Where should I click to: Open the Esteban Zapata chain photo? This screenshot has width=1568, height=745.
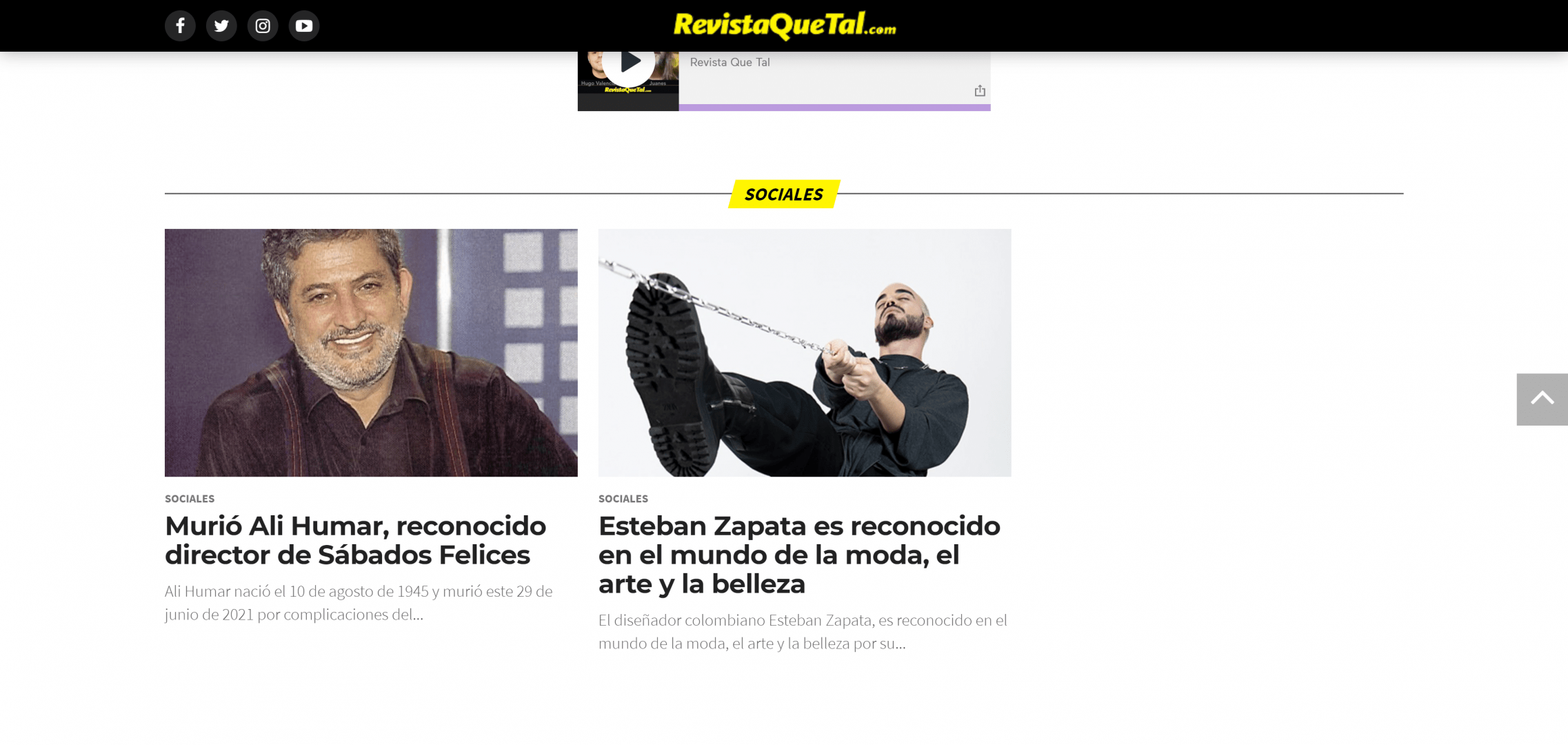(805, 352)
